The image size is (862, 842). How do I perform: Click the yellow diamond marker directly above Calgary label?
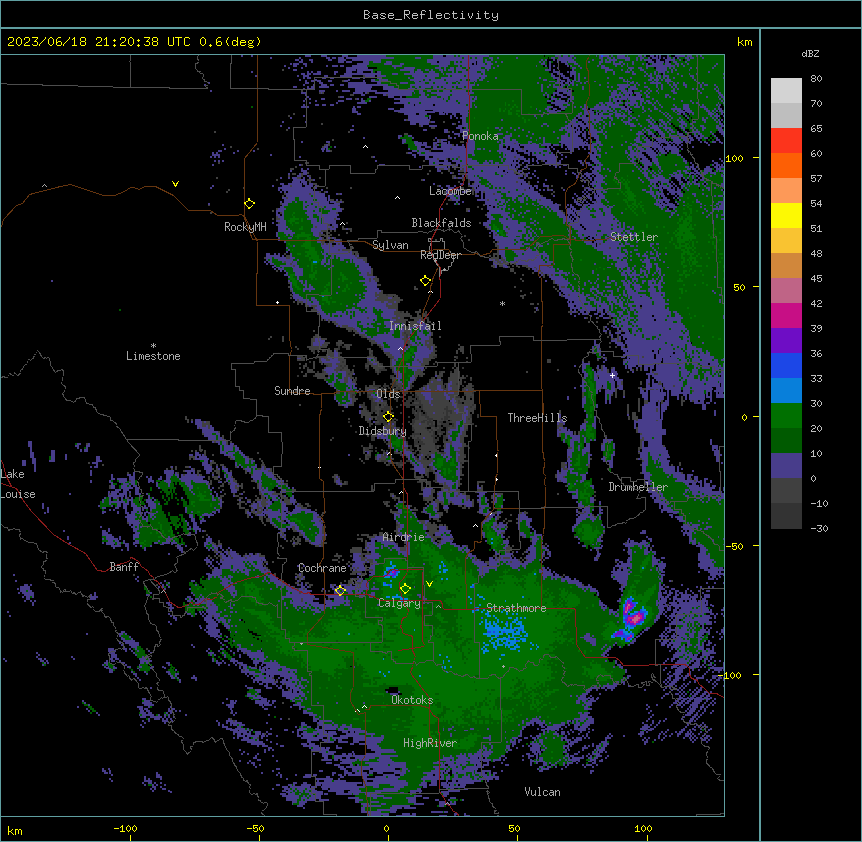pos(405,589)
